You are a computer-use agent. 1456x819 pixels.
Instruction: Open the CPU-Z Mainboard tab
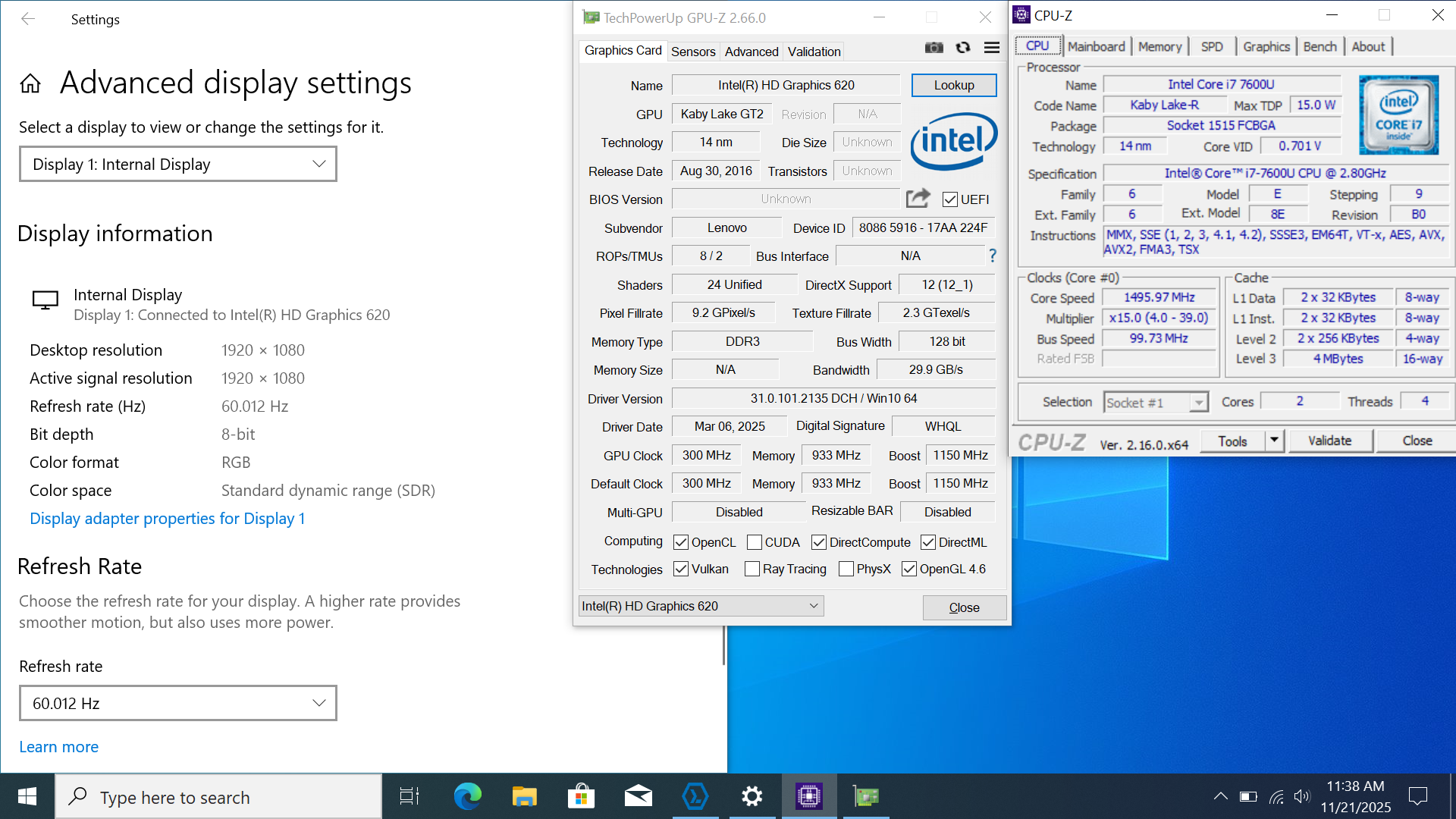(x=1096, y=46)
